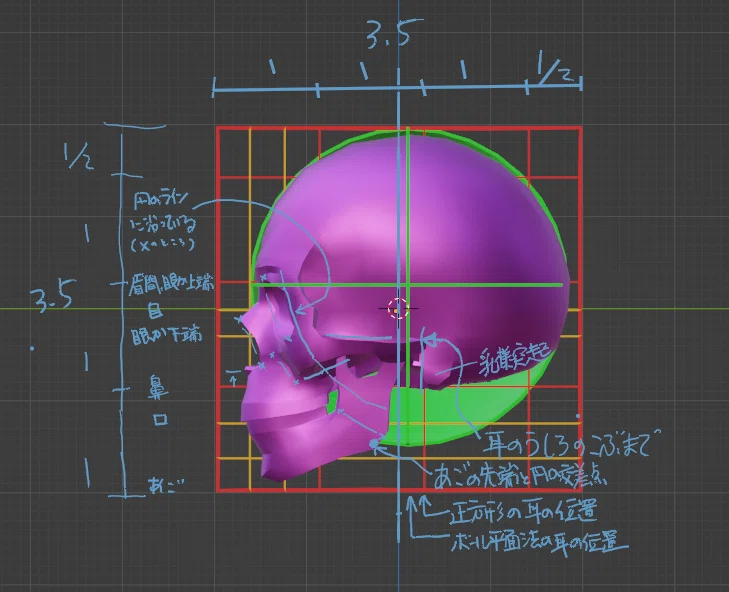
Task: Click the blue dot at jaw-circle intersection
Action: (x=374, y=444)
